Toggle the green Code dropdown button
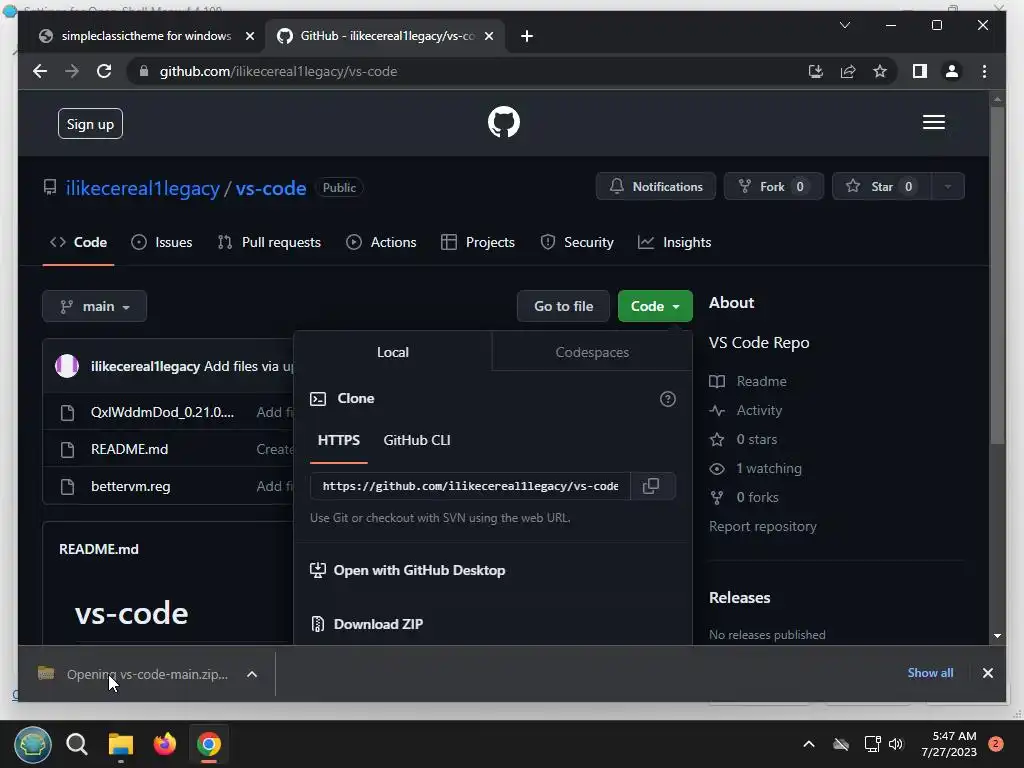 click(655, 306)
